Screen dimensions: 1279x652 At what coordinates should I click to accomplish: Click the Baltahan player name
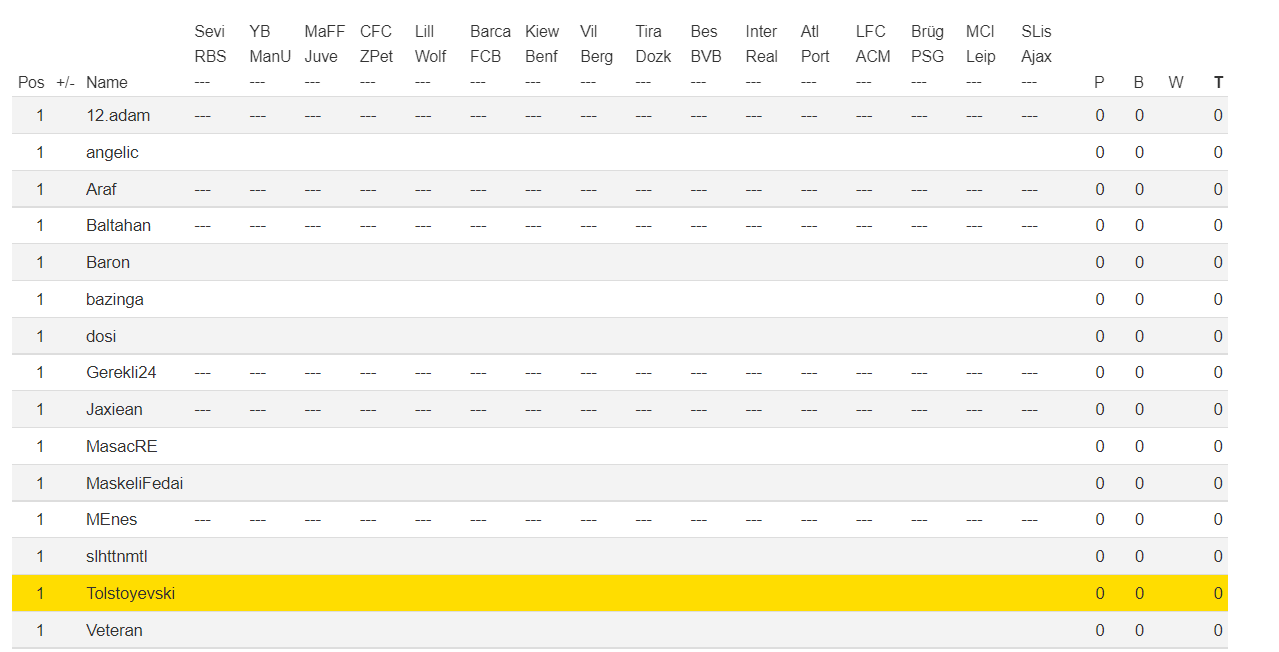(x=118, y=226)
